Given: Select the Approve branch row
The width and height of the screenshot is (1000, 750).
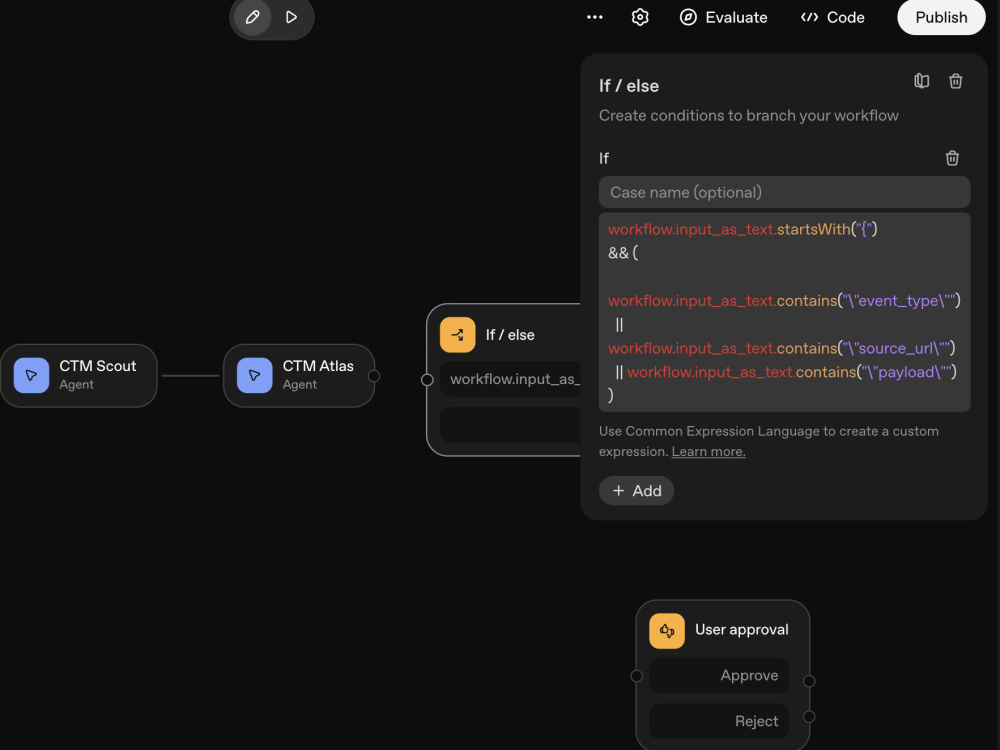Looking at the screenshot, I should pyautogui.click(x=719, y=675).
